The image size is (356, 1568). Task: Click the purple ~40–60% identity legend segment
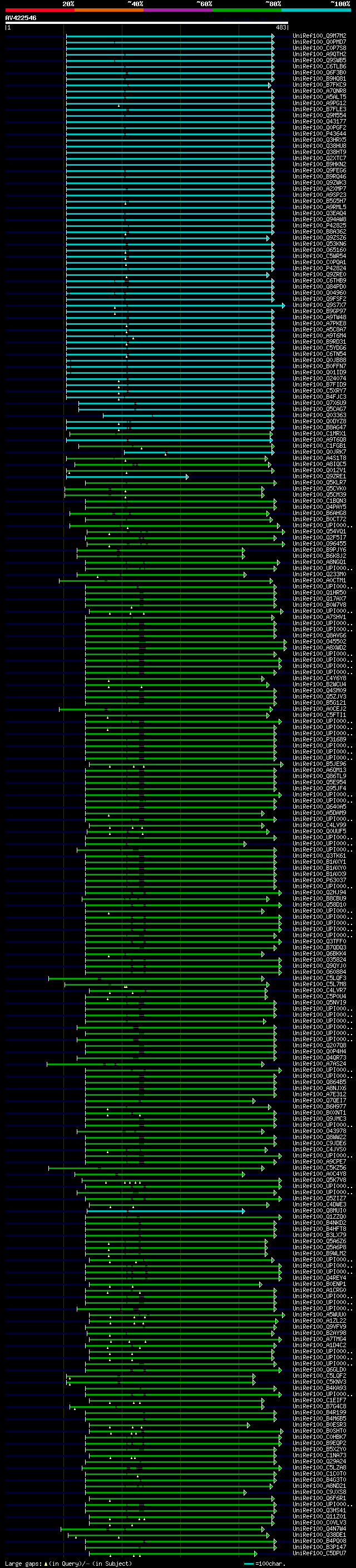tap(179, 10)
